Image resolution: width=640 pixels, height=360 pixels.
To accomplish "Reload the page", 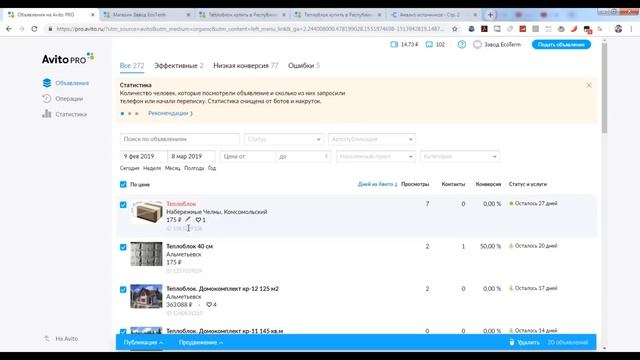I will pos(34,29).
